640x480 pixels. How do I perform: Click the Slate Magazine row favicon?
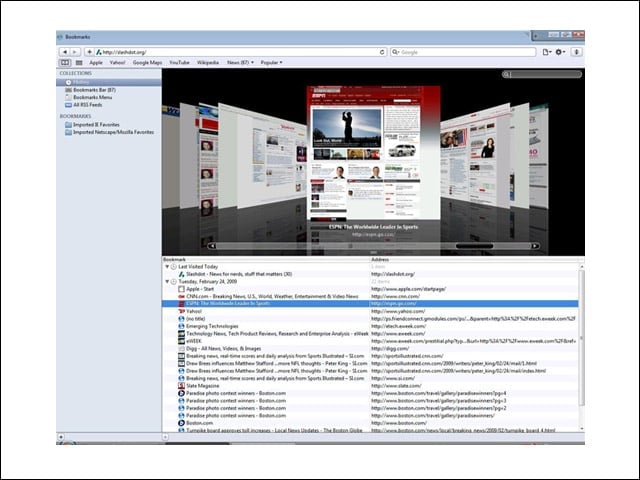pos(182,386)
